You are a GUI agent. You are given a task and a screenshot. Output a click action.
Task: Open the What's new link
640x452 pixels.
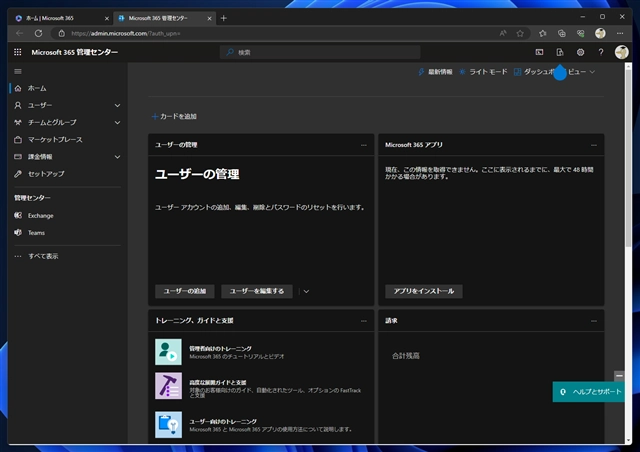click(x=436, y=72)
